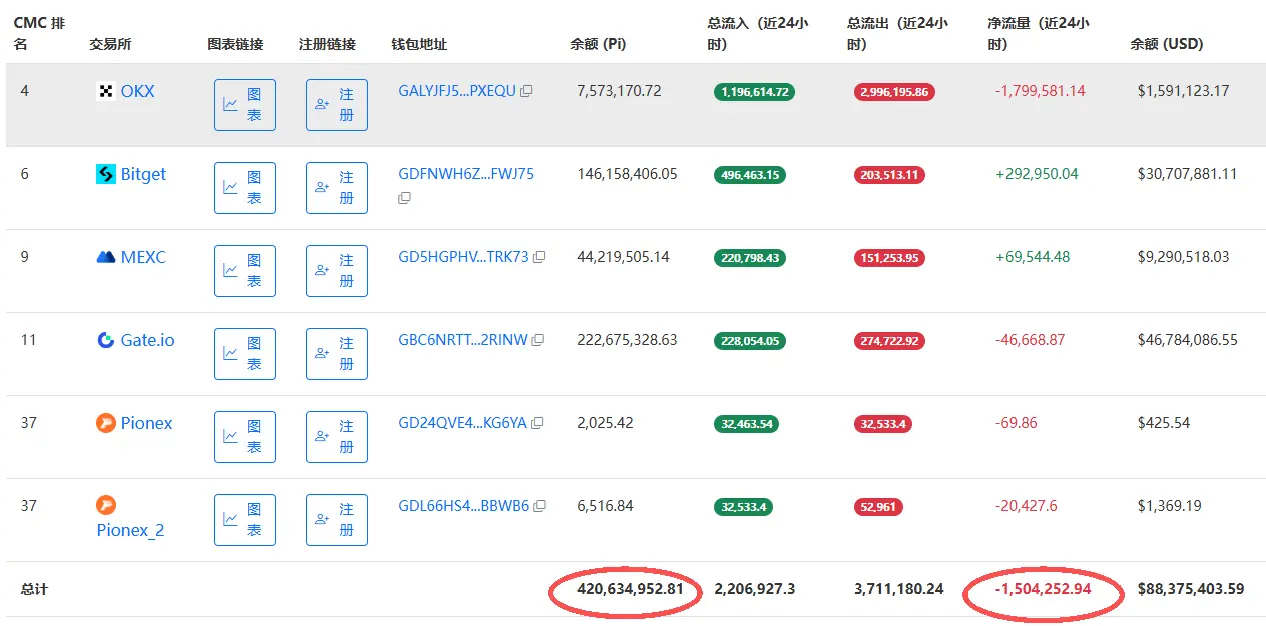1266x626 pixels.
Task: Click register button for Gate.io
Action: [x=337, y=354]
